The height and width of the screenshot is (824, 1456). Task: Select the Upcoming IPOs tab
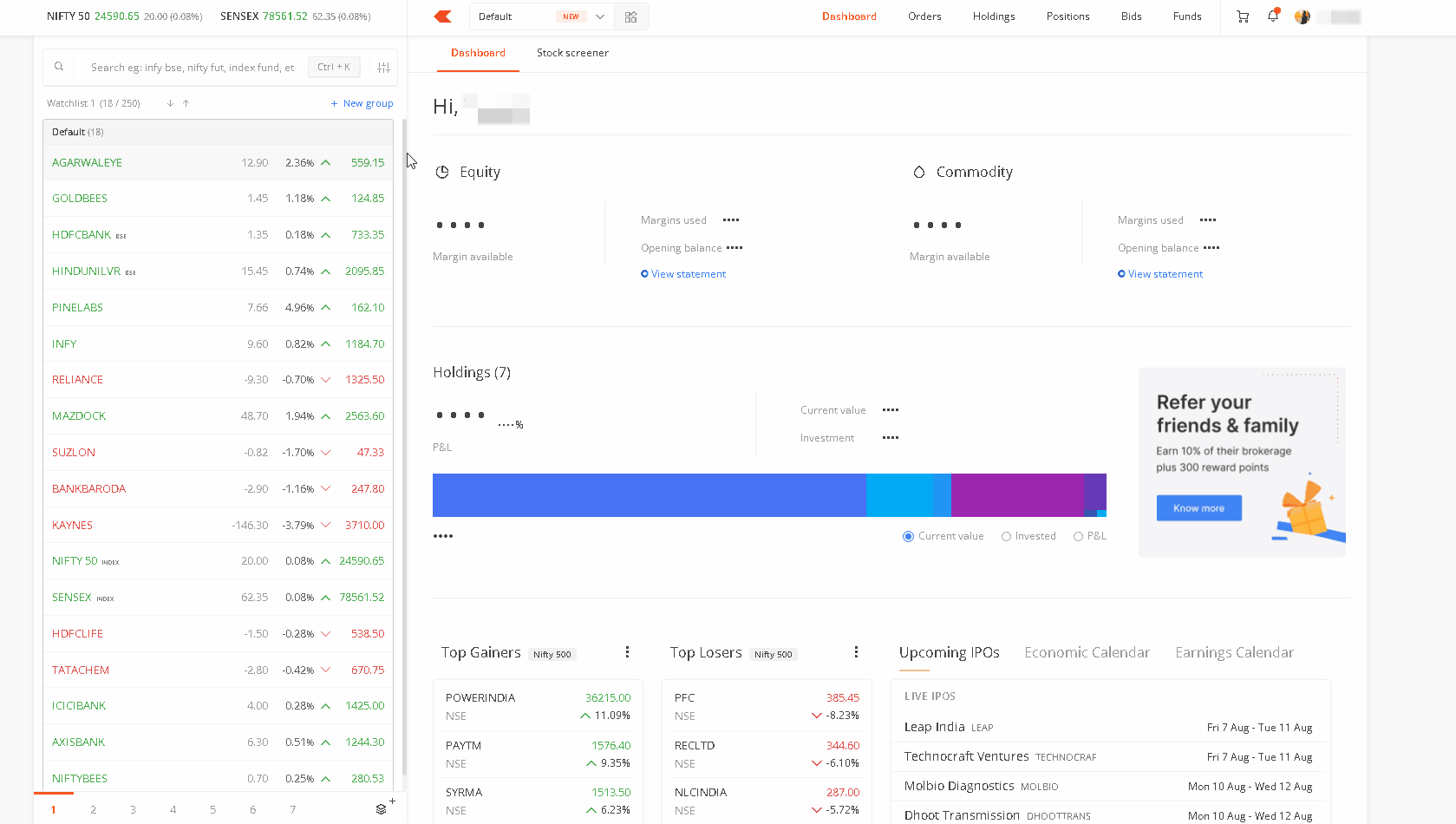950,652
